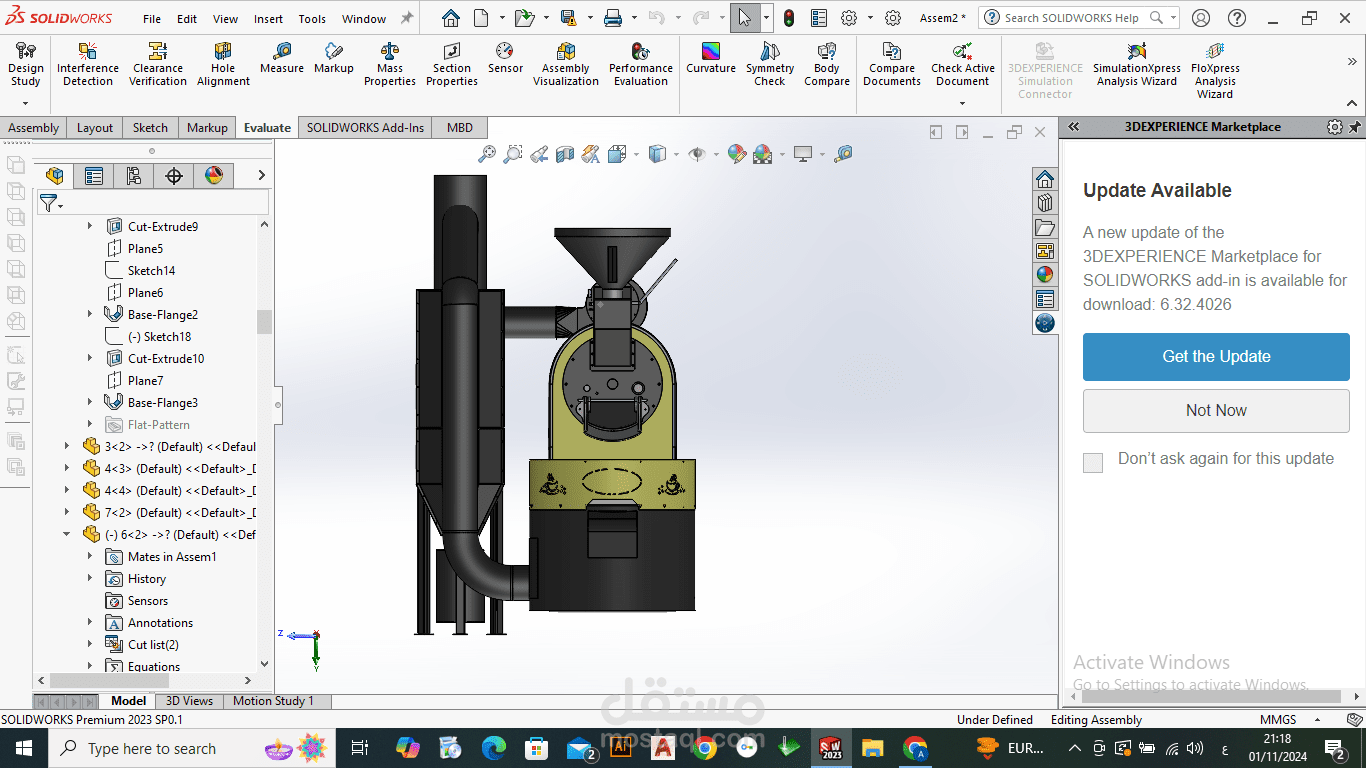The height and width of the screenshot is (768, 1366).
Task: Open Clearance Verification
Action: coord(158,66)
